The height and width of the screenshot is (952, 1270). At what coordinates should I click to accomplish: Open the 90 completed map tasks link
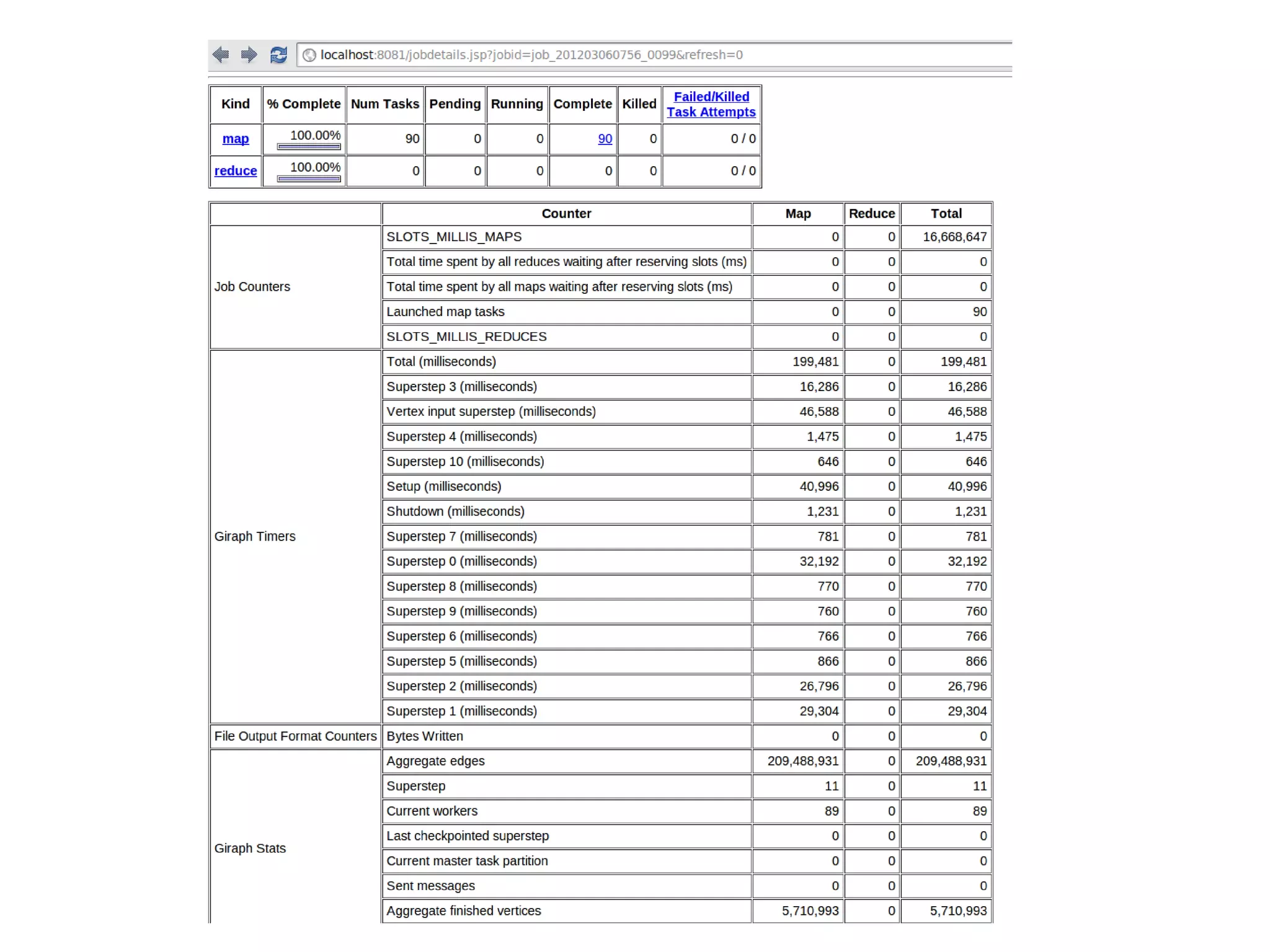605,139
